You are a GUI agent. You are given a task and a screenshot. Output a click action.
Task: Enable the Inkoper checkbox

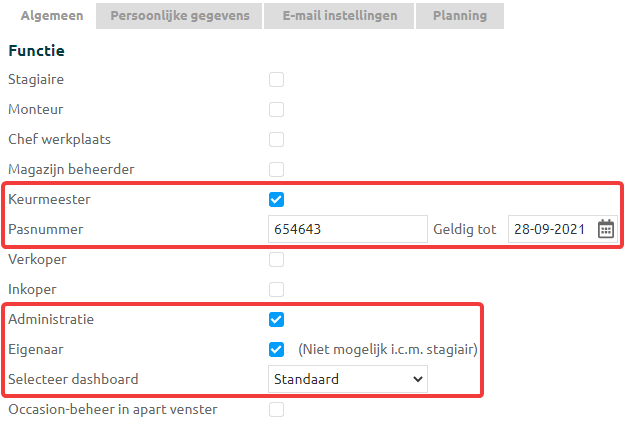click(277, 289)
